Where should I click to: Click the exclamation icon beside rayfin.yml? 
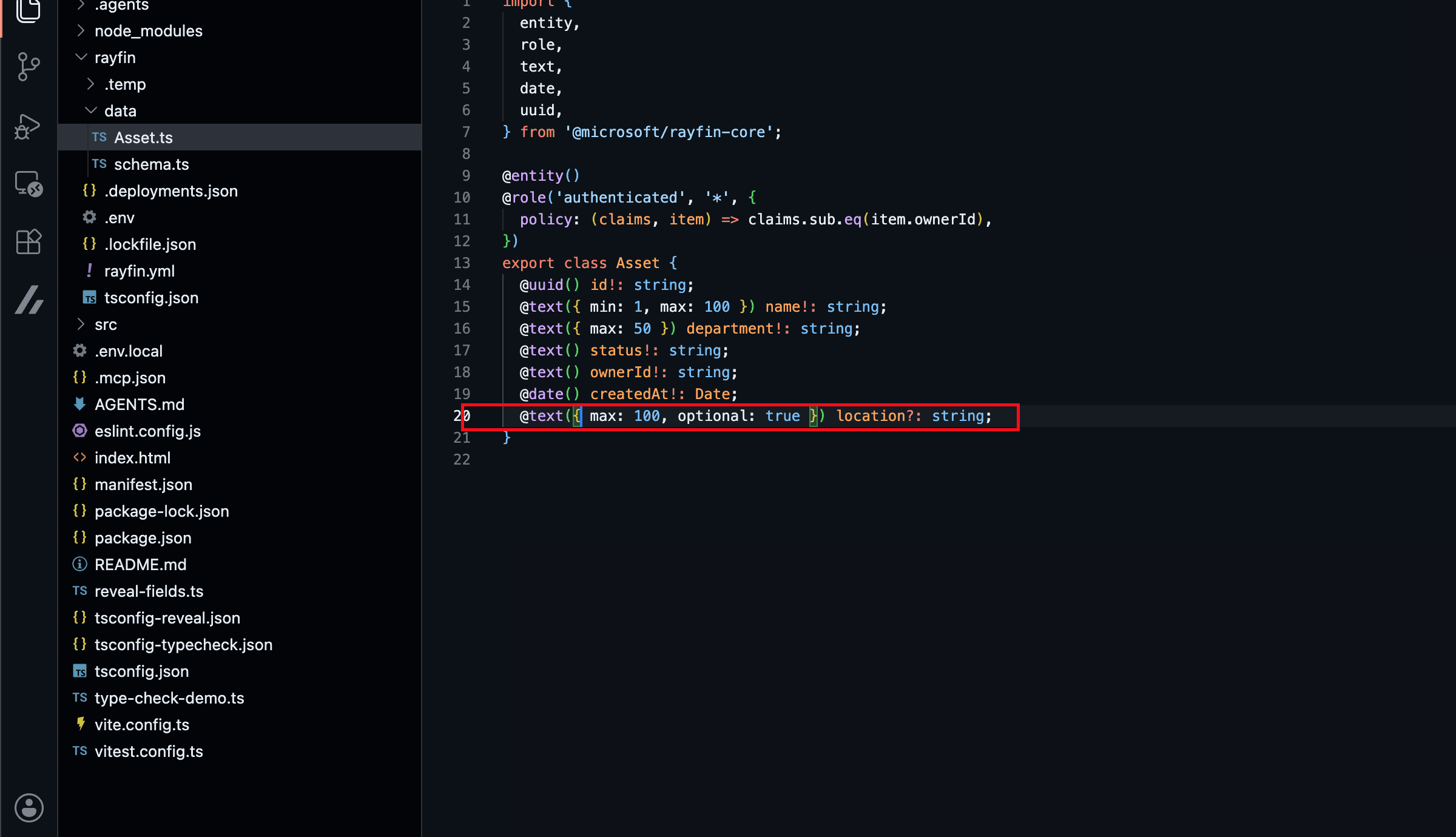(89, 271)
